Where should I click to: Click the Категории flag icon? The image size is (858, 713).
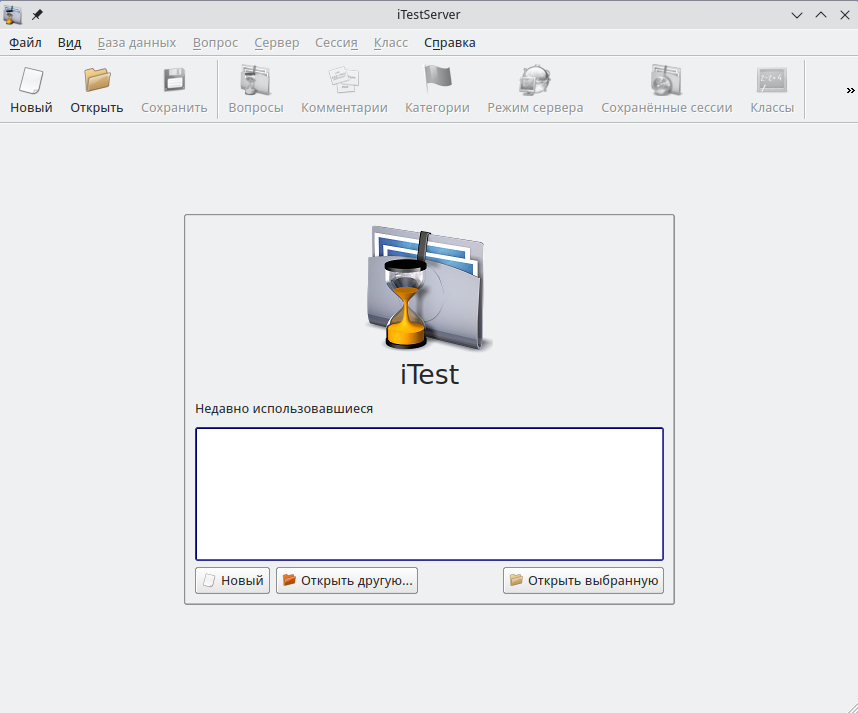click(437, 81)
